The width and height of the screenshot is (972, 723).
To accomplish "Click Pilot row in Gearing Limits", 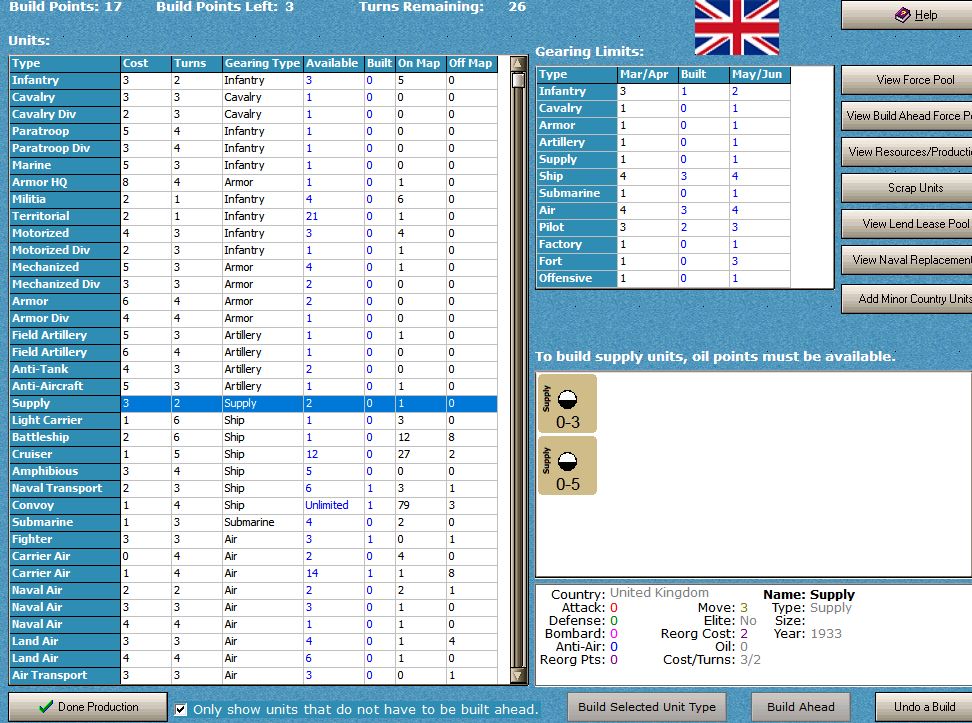I will pyautogui.click(x=663, y=227).
